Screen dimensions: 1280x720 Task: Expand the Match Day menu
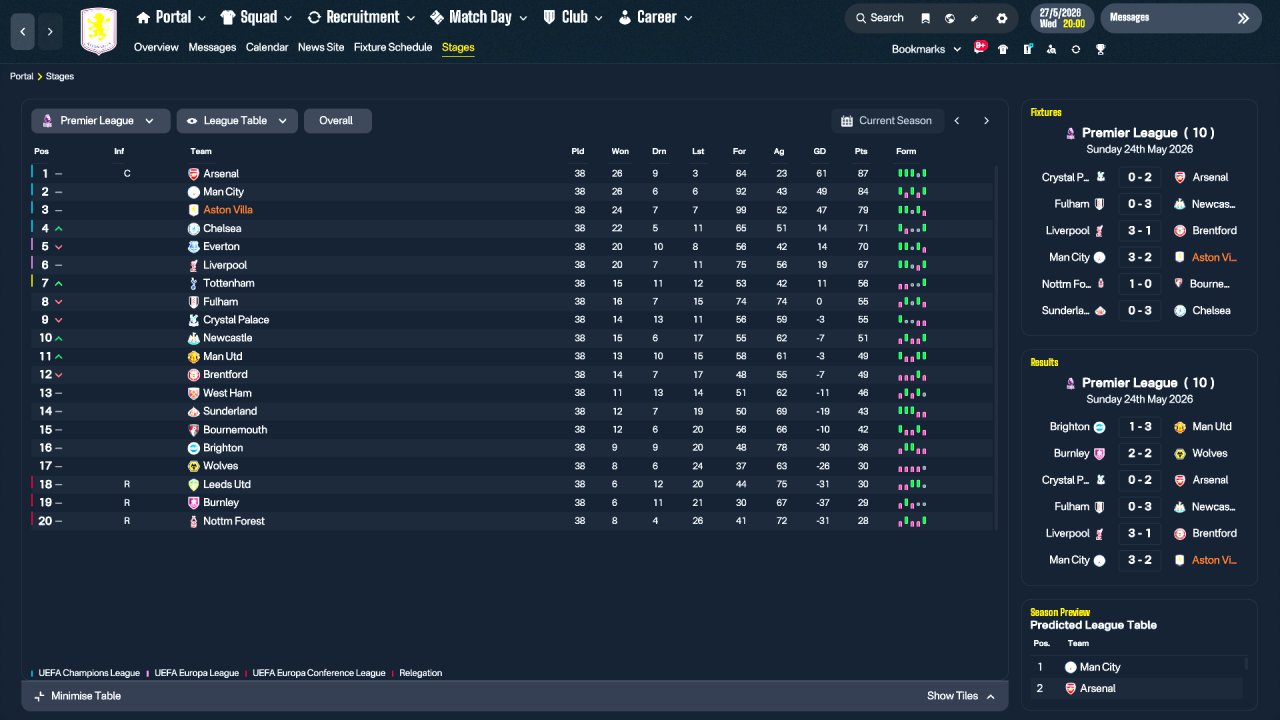(x=480, y=17)
